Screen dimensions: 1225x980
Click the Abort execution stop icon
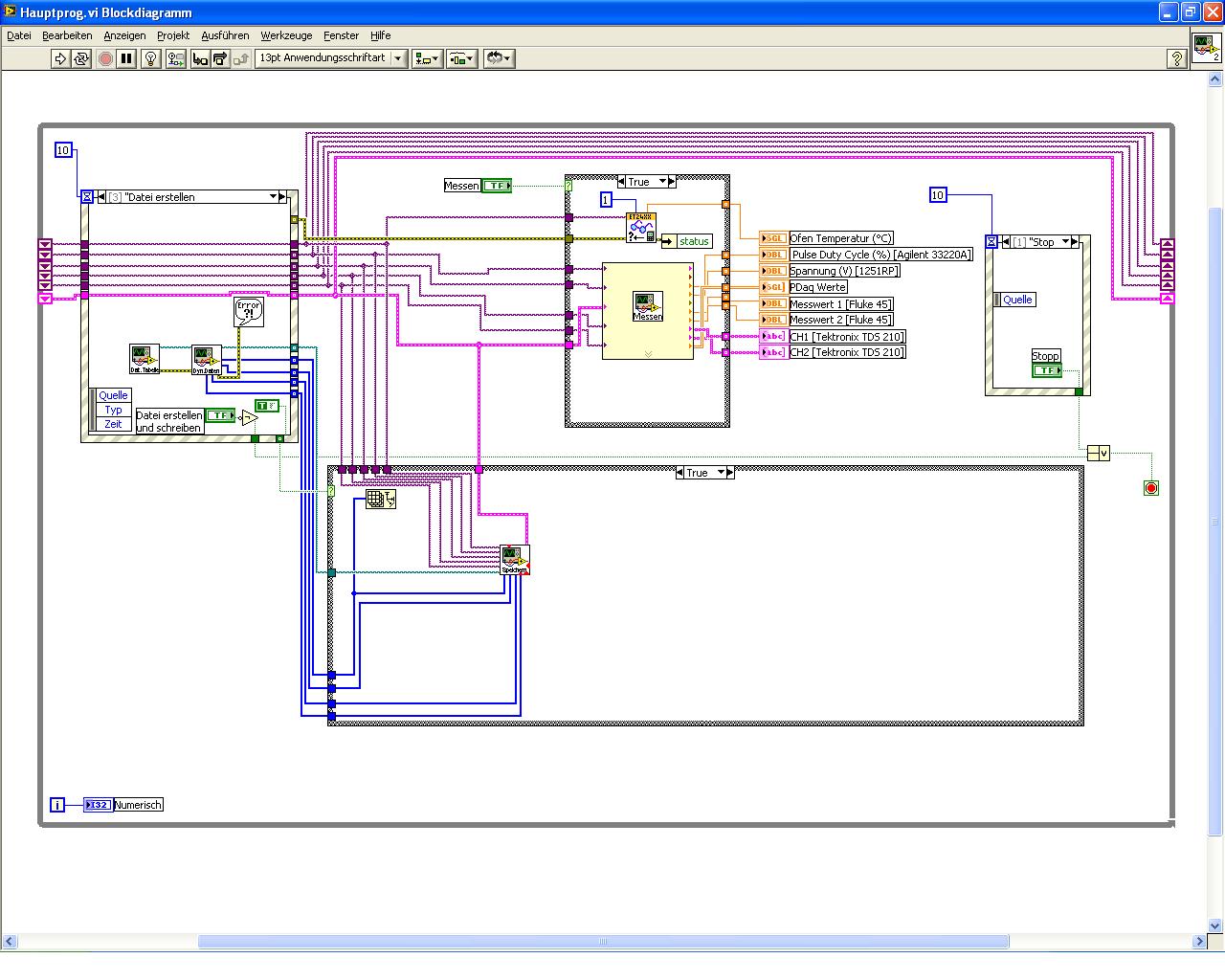click(105, 59)
